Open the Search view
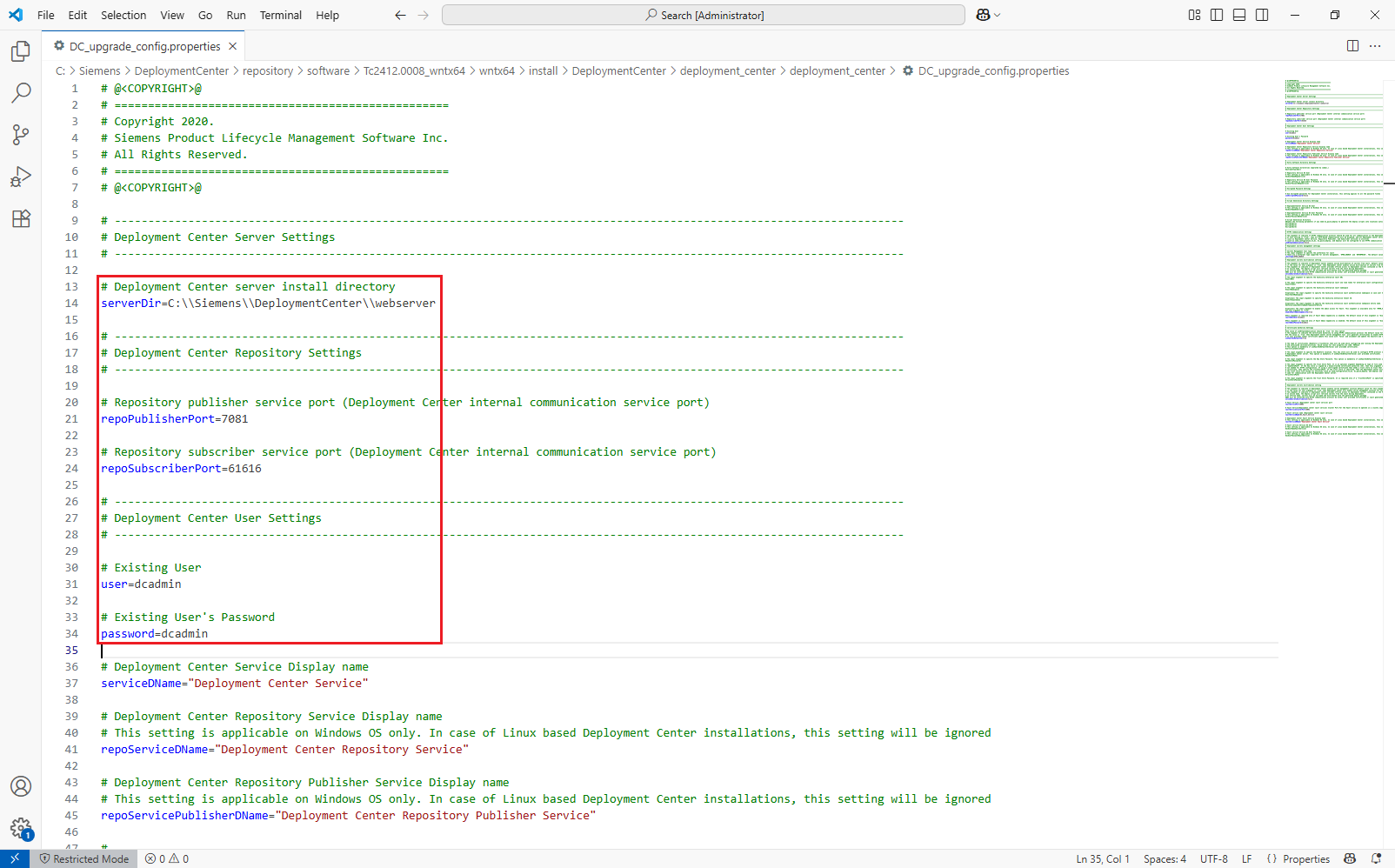Screen dimensions: 1395x868 click(20, 93)
